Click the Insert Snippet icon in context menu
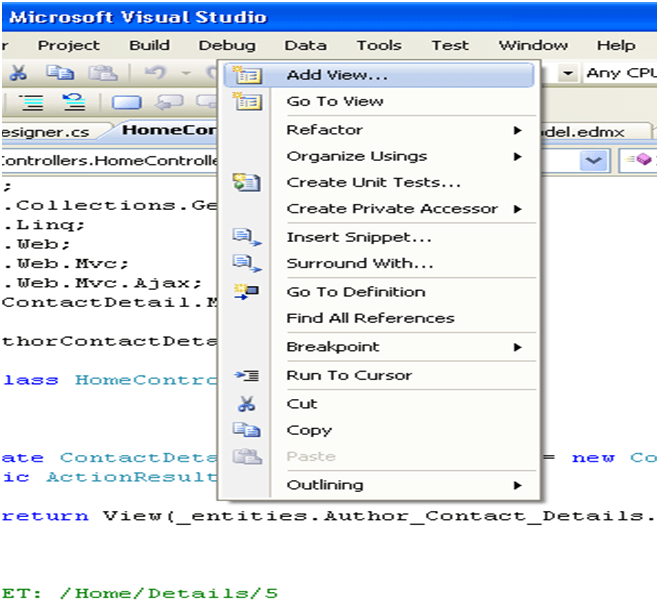Image resolution: width=659 pixels, height=612 pixels. tap(245, 237)
